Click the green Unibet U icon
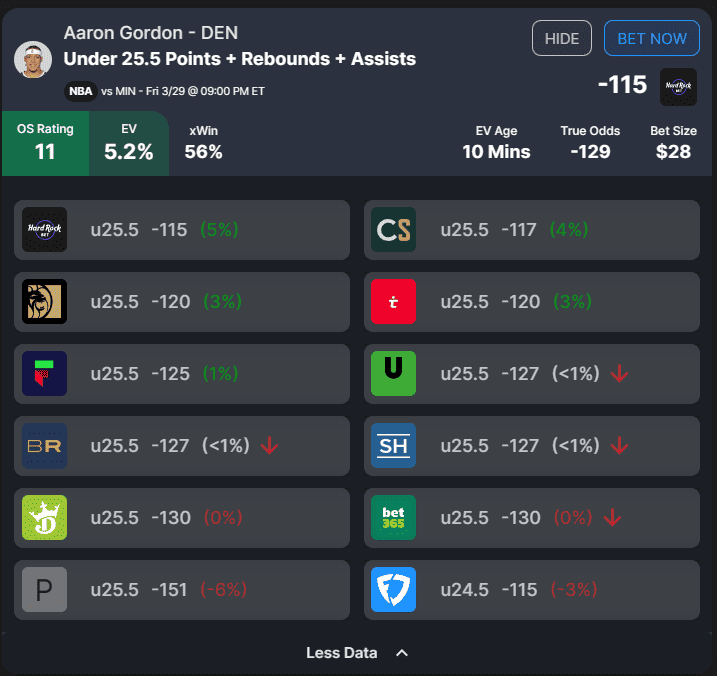The height and width of the screenshot is (676, 717). (393, 373)
